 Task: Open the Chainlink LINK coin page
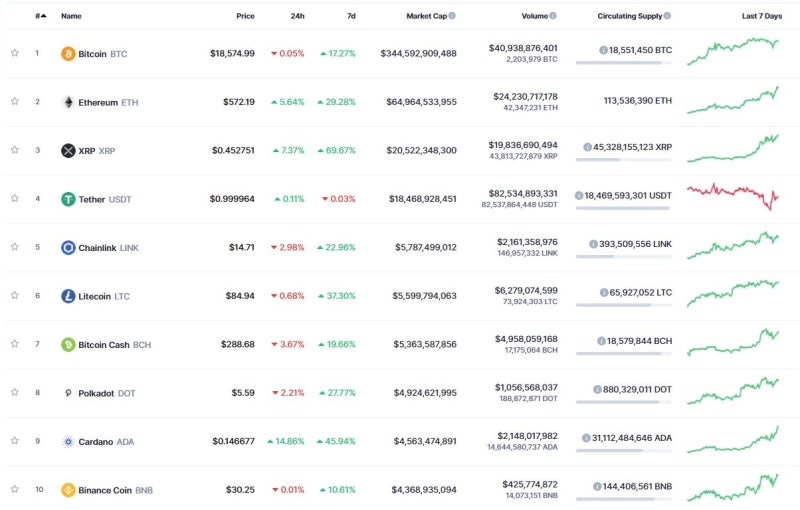click(108, 247)
